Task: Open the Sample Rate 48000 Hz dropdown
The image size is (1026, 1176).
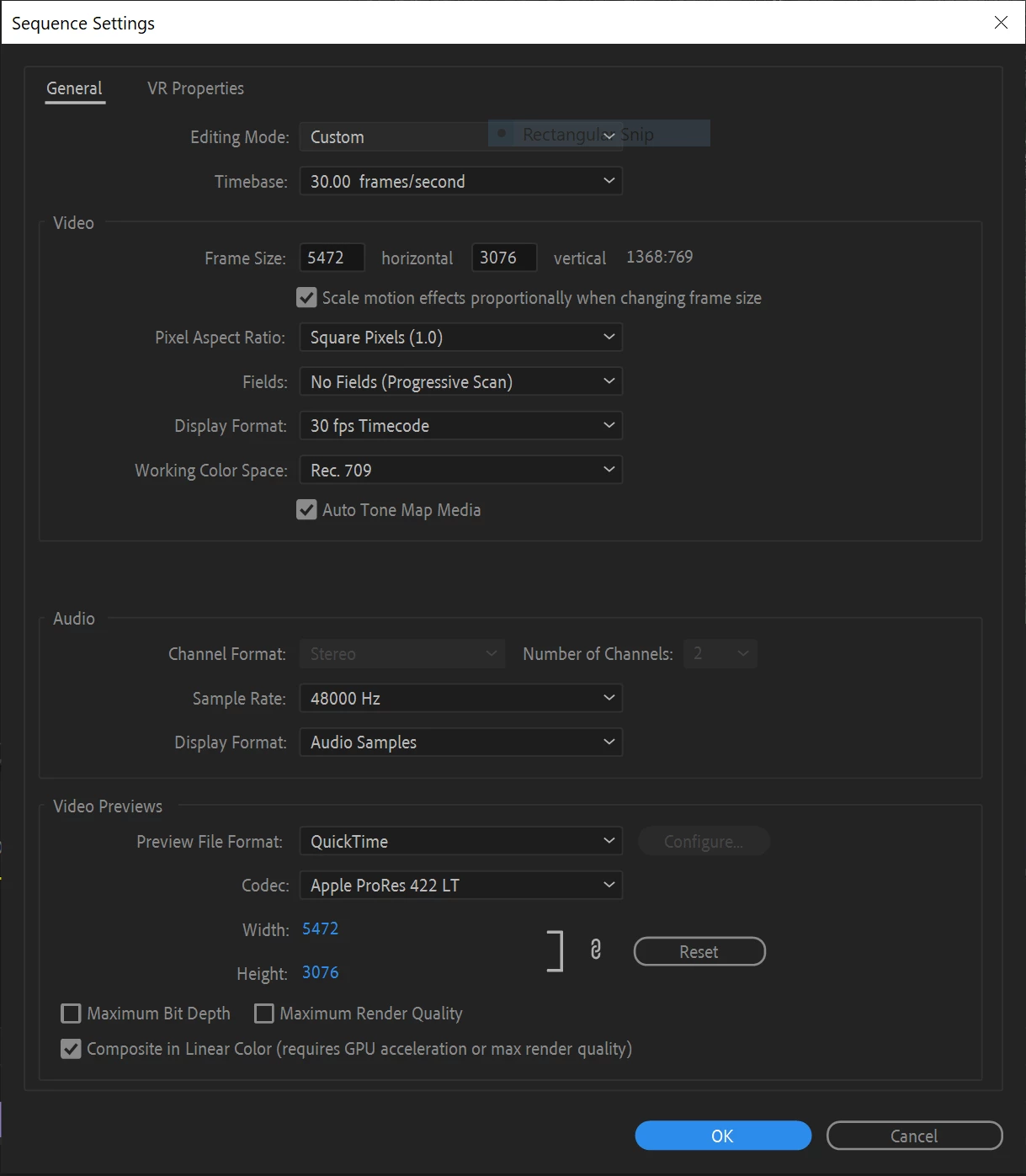Action: pyautogui.click(x=460, y=698)
